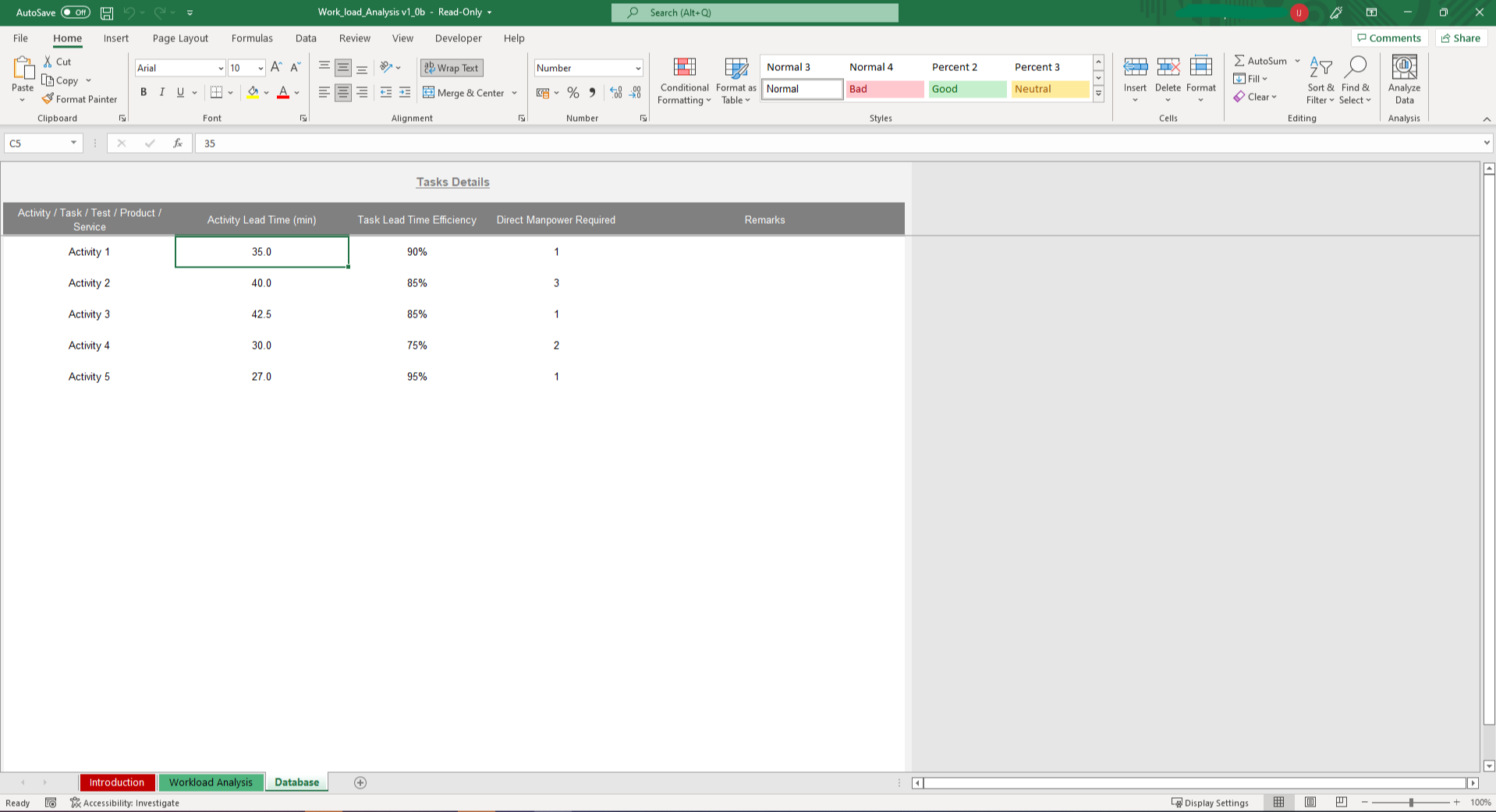
Task: Open the Workload Analysis sheet tab
Action: tap(211, 782)
